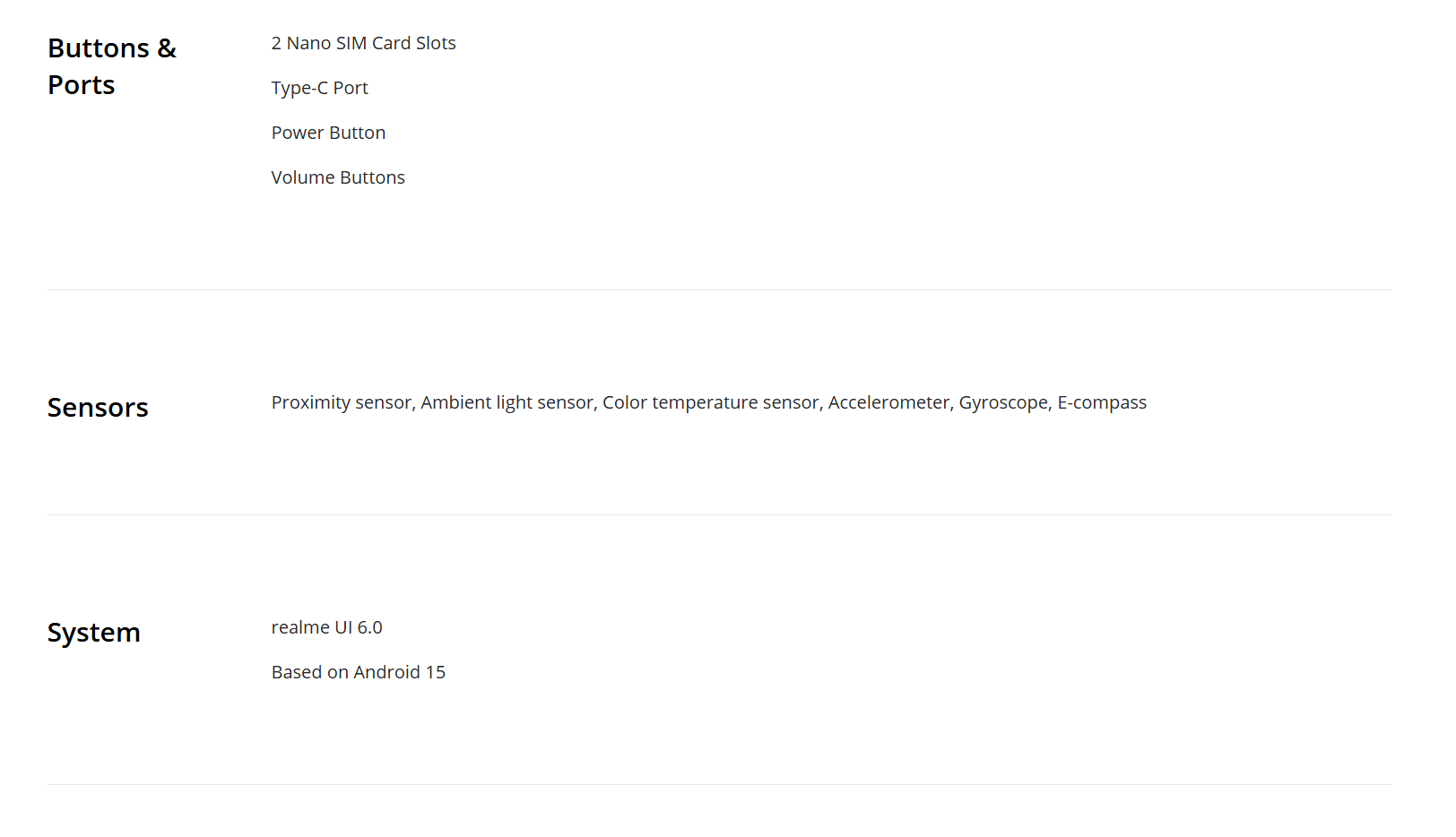Image resolution: width=1456 pixels, height=837 pixels.
Task: Select the word Gyroscope
Action: (x=1002, y=402)
